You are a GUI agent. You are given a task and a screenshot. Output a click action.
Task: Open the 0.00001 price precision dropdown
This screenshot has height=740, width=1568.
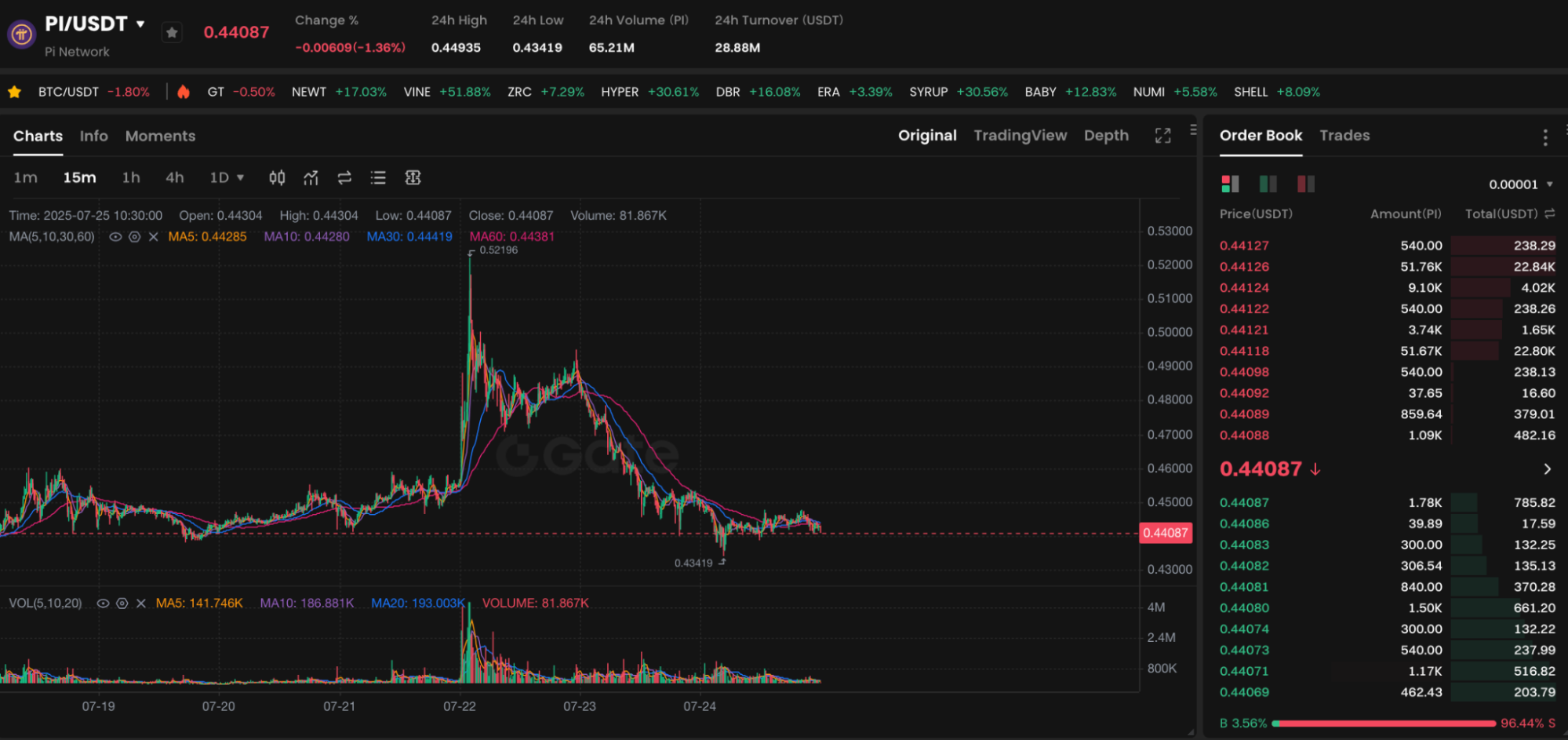[1521, 184]
